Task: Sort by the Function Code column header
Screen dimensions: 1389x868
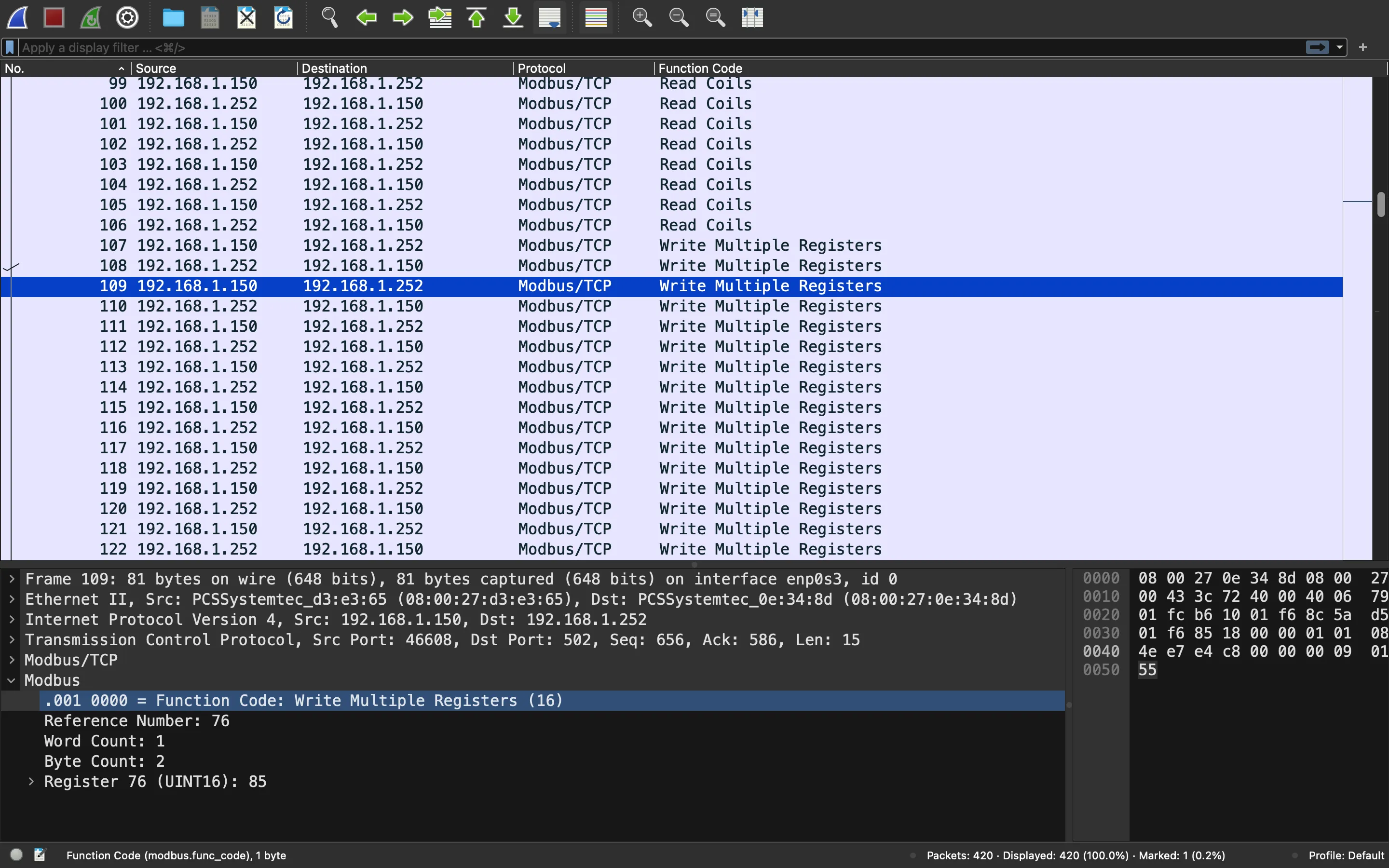Action: point(1020,68)
